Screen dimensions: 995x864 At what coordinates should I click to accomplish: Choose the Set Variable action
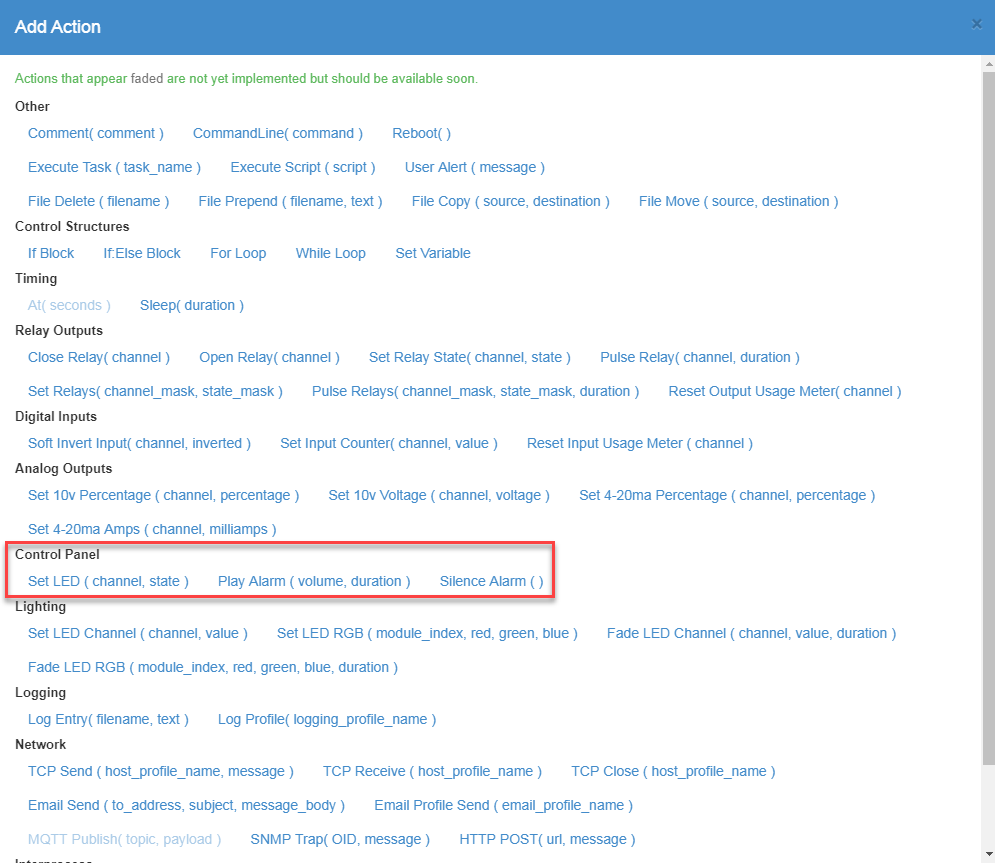tap(433, 253)
